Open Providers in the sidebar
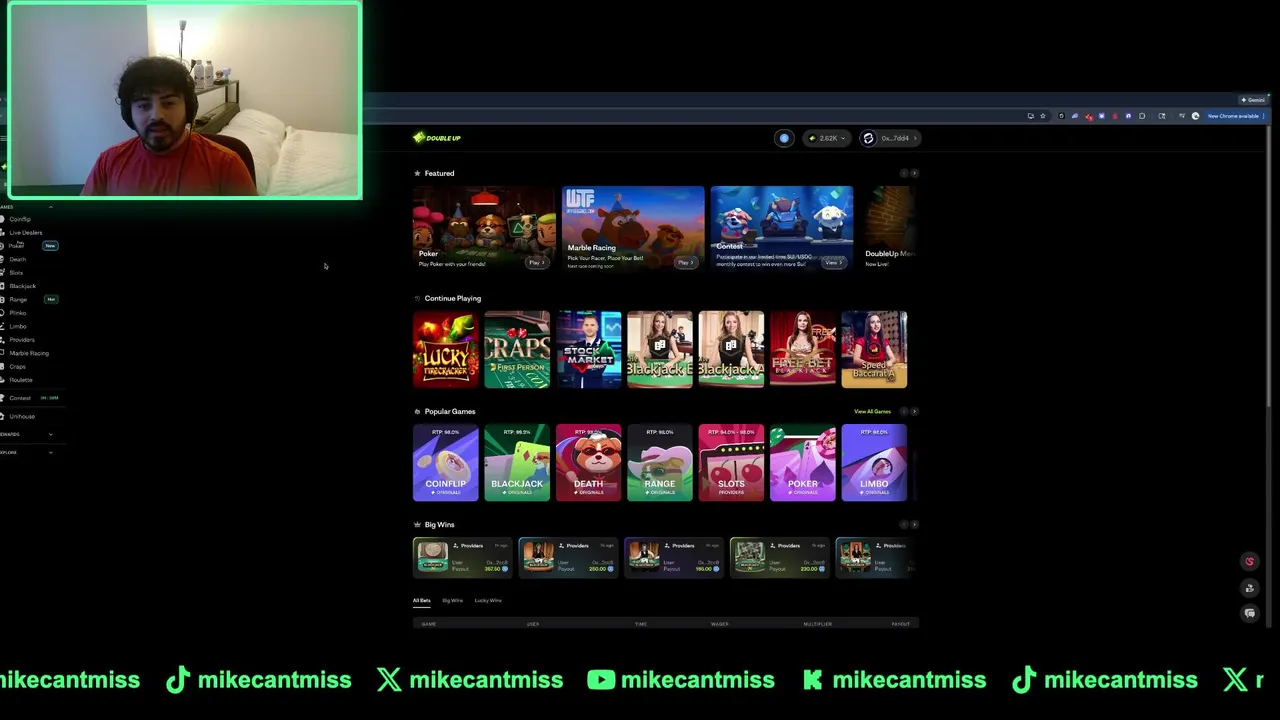Viewport: 1280px width, 720px height. pos(21,340)
